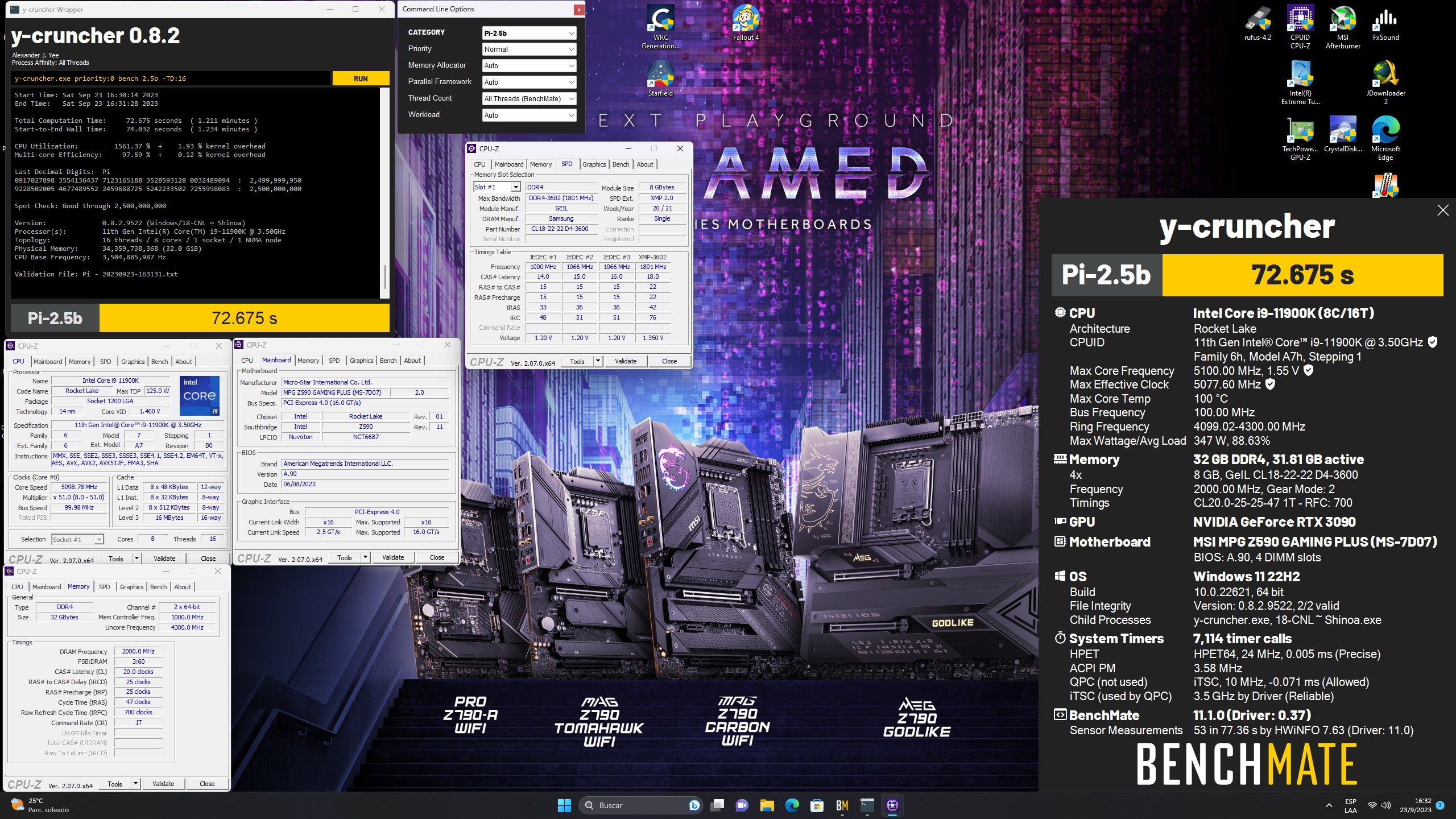Expand the CATEGORY dropdown showing Pi-2.5b
The width and height of the screenshot is (1456, 819).
[x=529, y=33]
